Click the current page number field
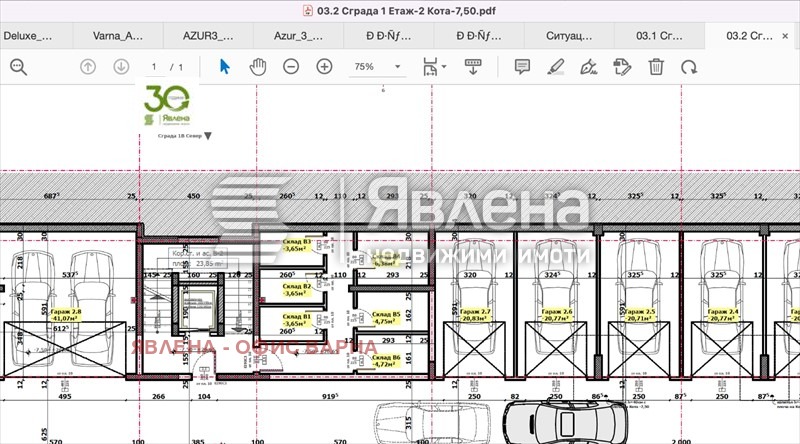This screenshot has width=800, height=444. click(155, 67)
